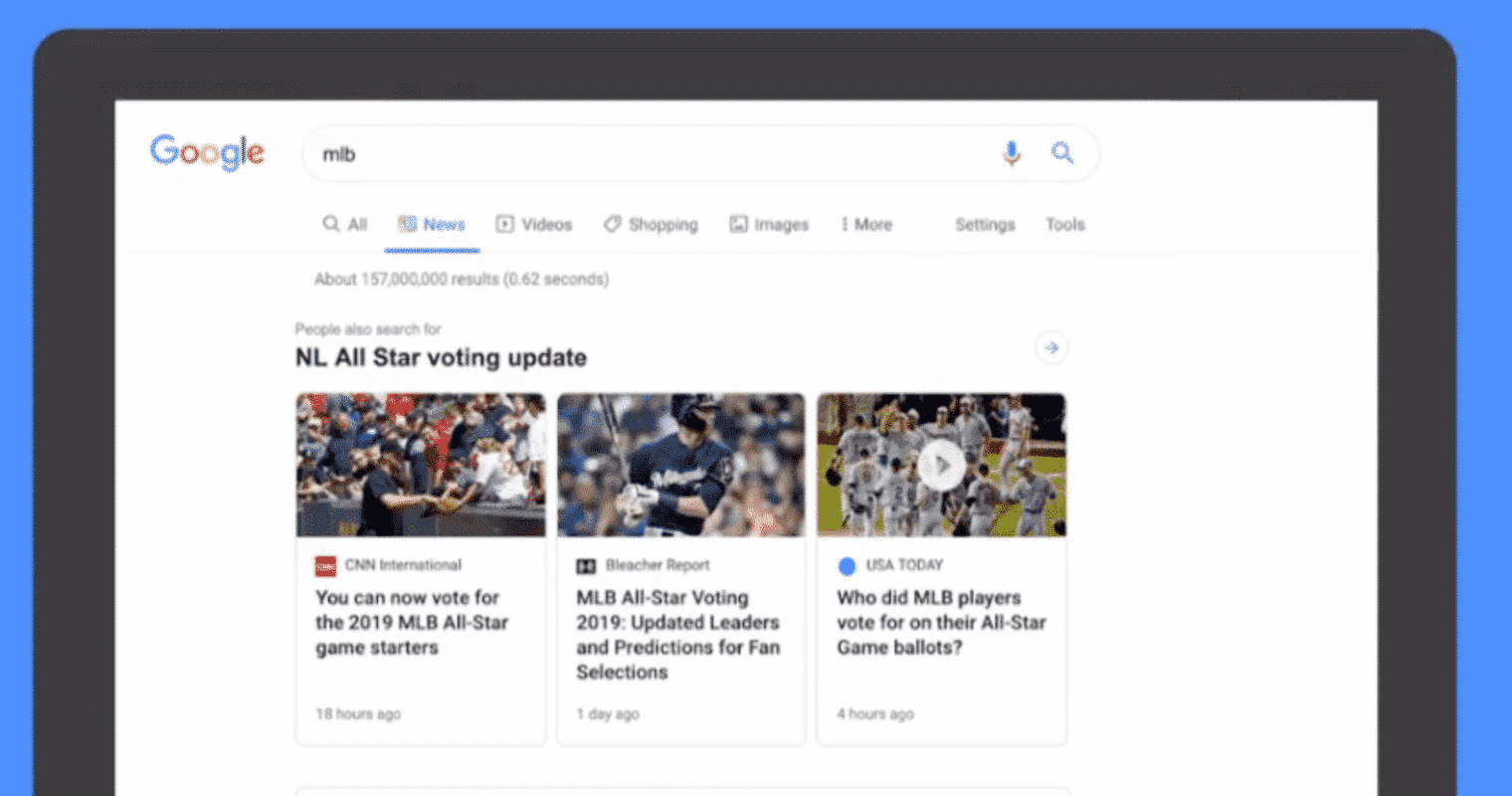Click the Google logo

207,152
